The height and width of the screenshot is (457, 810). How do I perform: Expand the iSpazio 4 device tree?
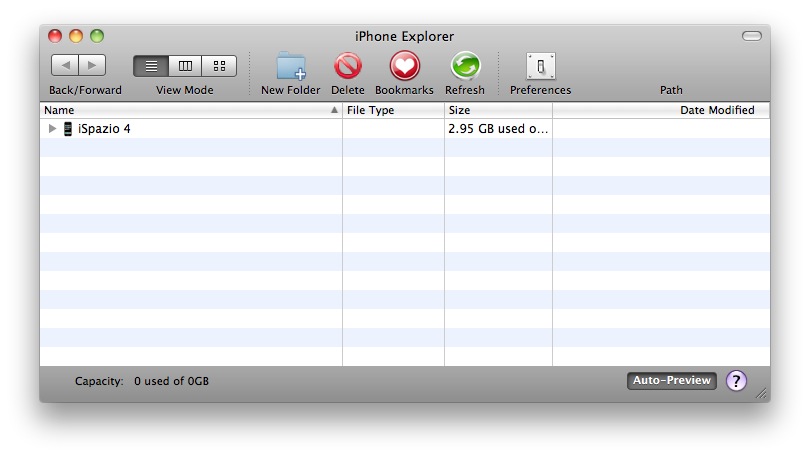(x=52, y=129)
